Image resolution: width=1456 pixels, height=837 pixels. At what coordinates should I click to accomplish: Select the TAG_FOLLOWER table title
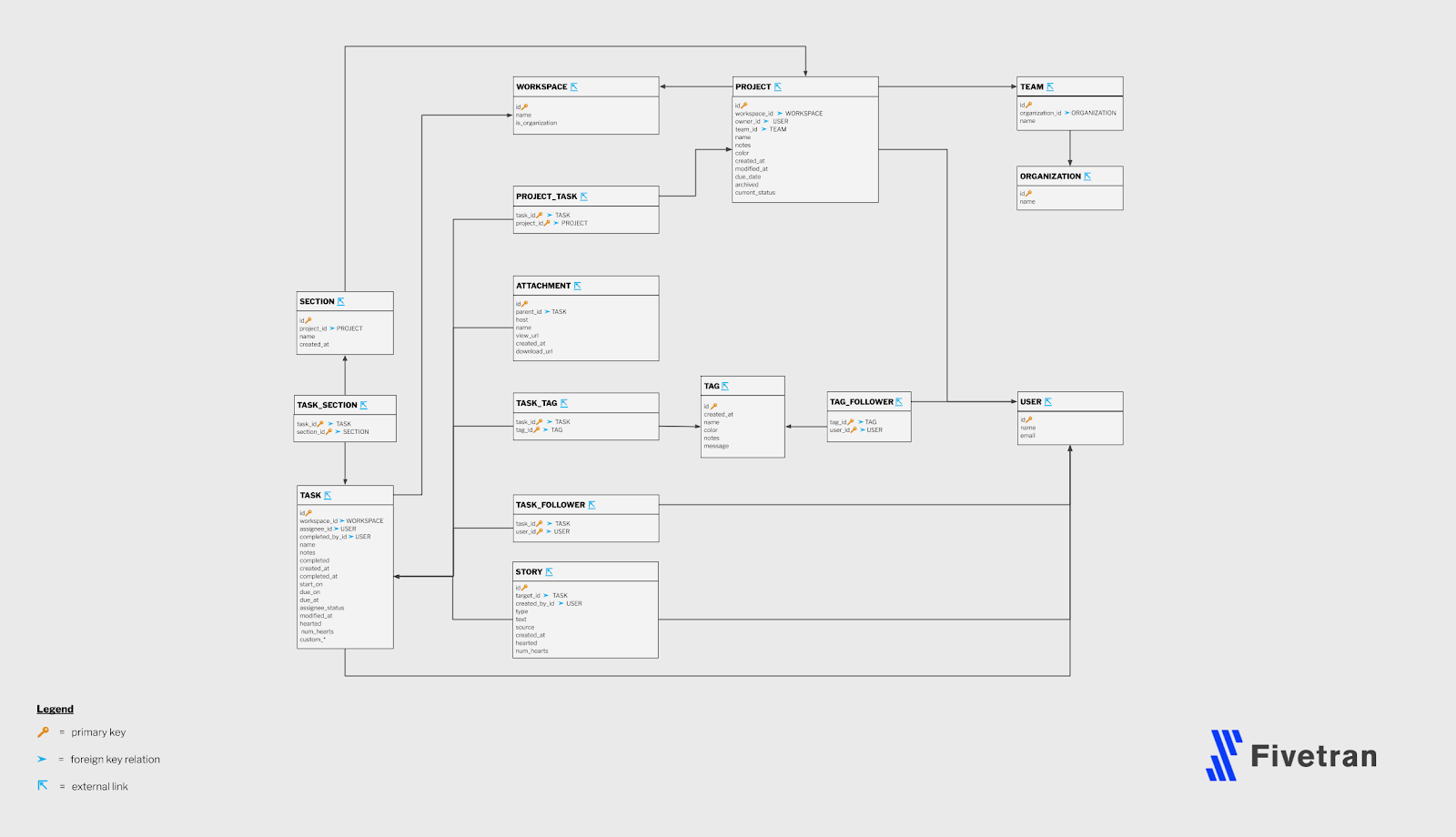862,401
